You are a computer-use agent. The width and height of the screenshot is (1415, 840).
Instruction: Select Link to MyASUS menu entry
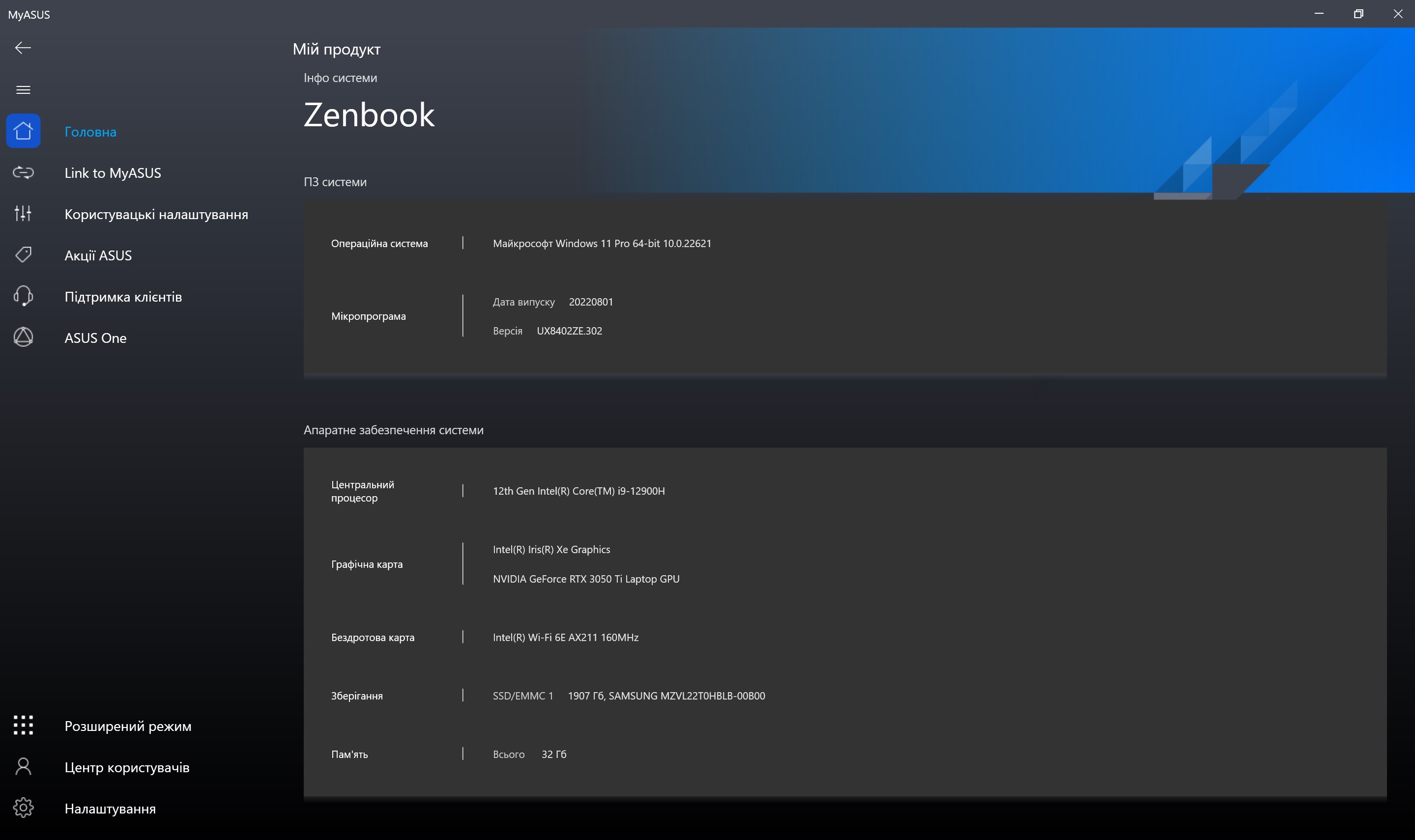click(113, 173)
